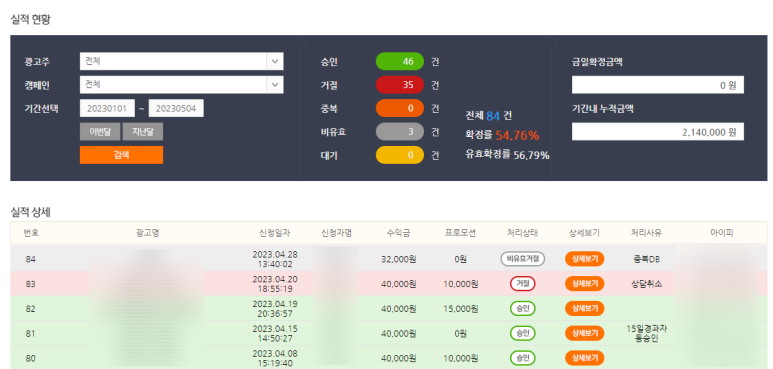Screen dimensions: 773x369
Task: Click the date 2023.04.28 13:40:02
Action: [x=275, y=259]
